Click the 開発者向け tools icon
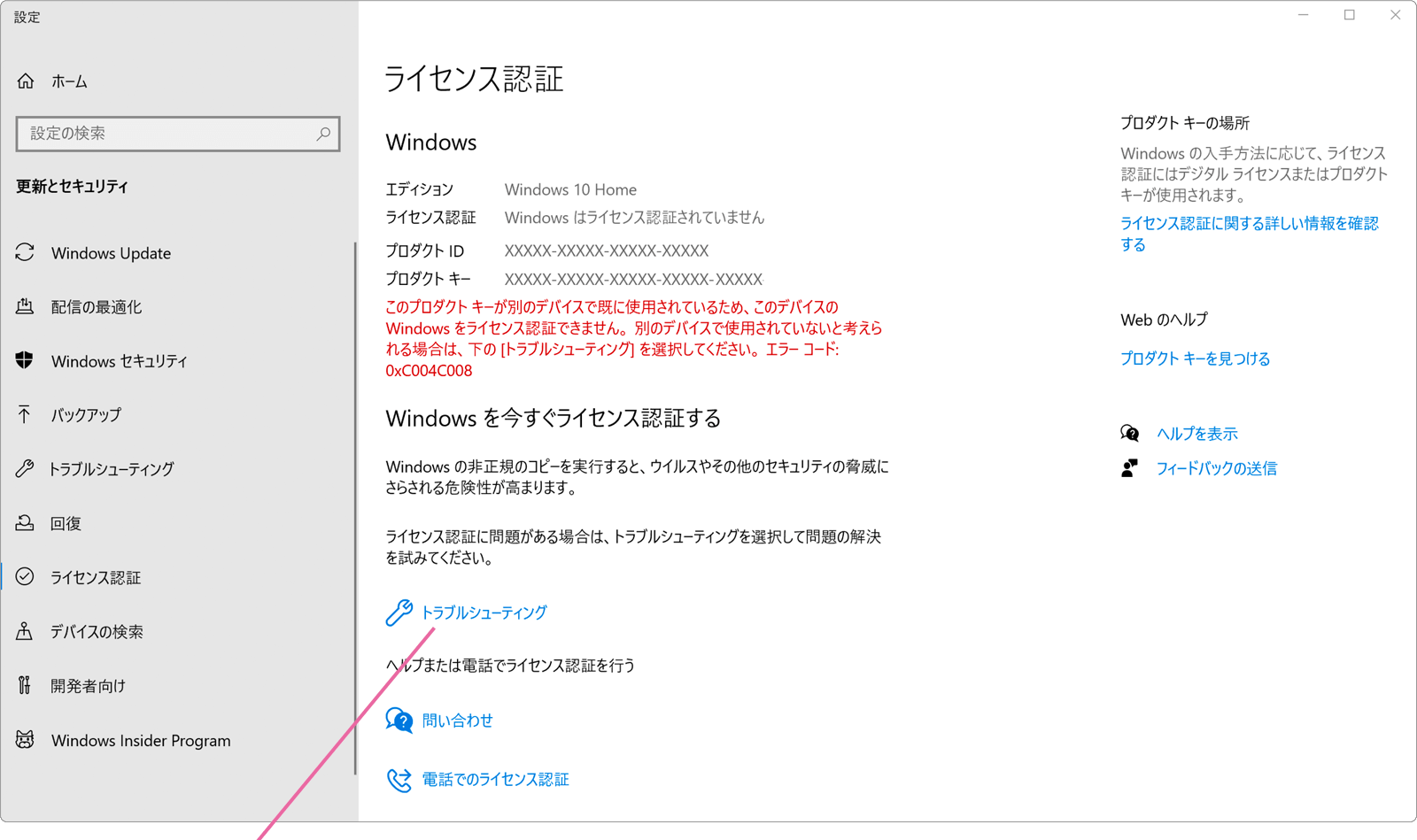This screenshot has width=1417, height=840. (x=25, y=685)
